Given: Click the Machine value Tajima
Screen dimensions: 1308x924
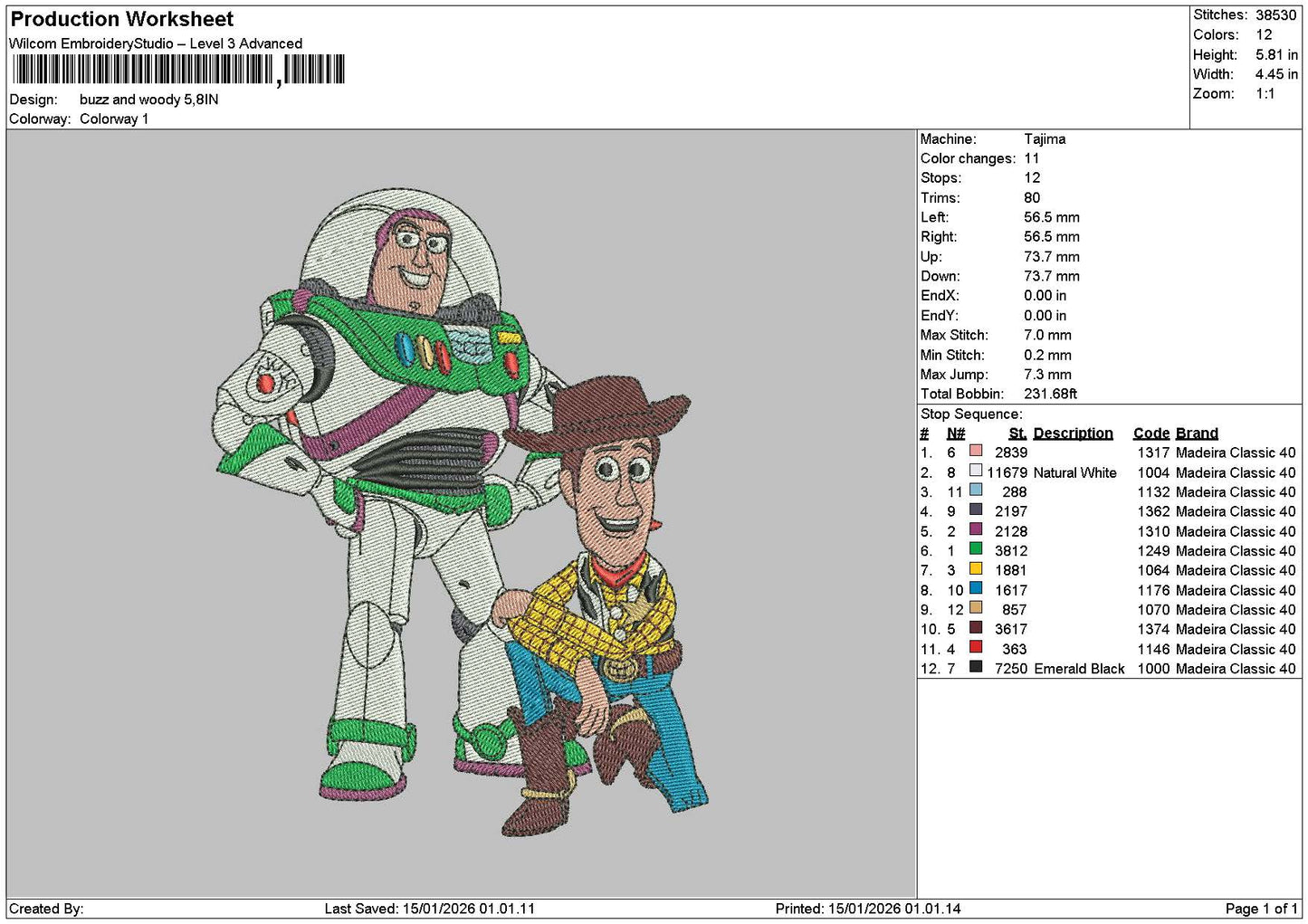Looking at the screenshot, I should coord(1045,139).
